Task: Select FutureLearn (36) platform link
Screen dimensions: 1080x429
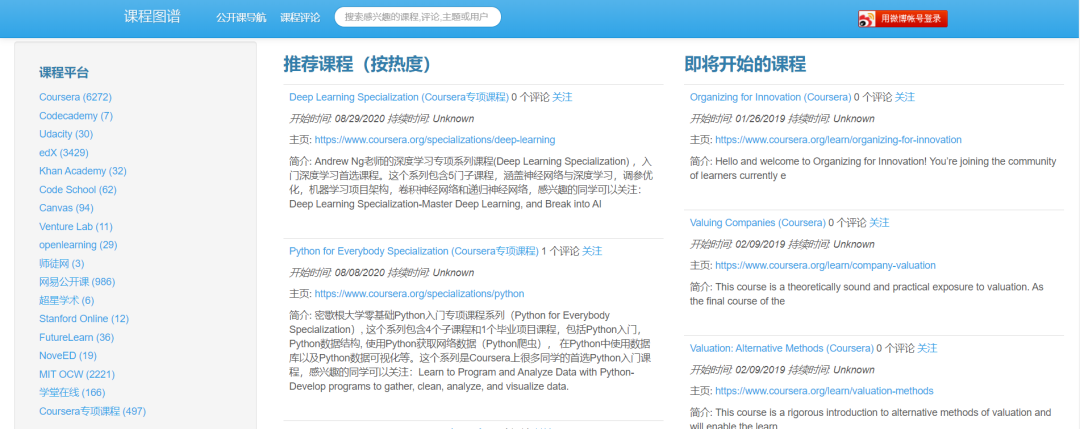Action: coord(76,337)
